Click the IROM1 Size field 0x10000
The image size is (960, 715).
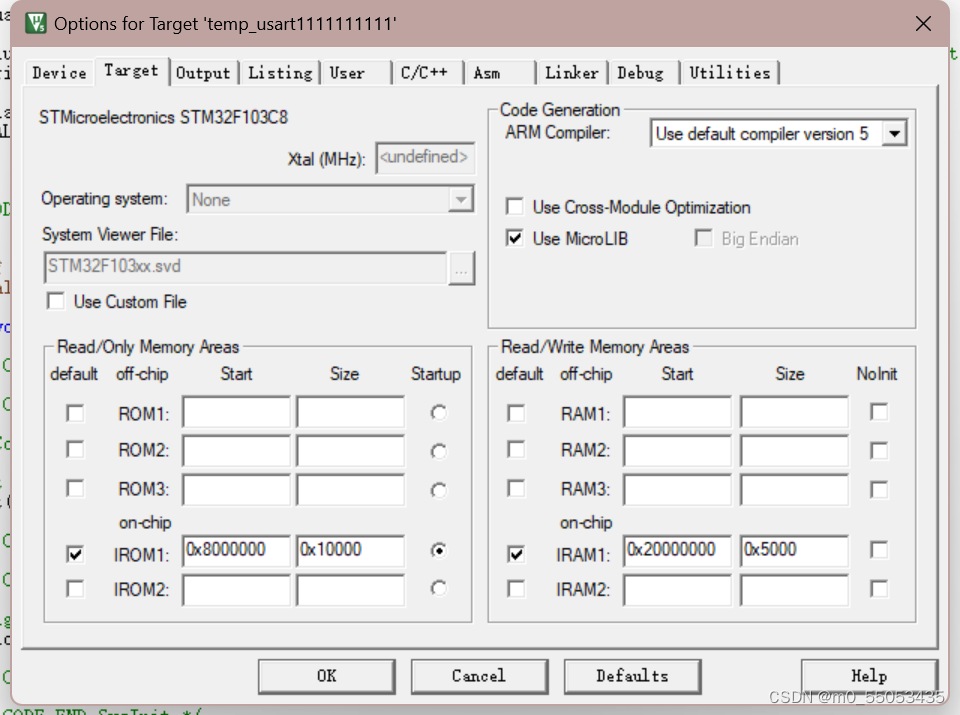point(350,551)
